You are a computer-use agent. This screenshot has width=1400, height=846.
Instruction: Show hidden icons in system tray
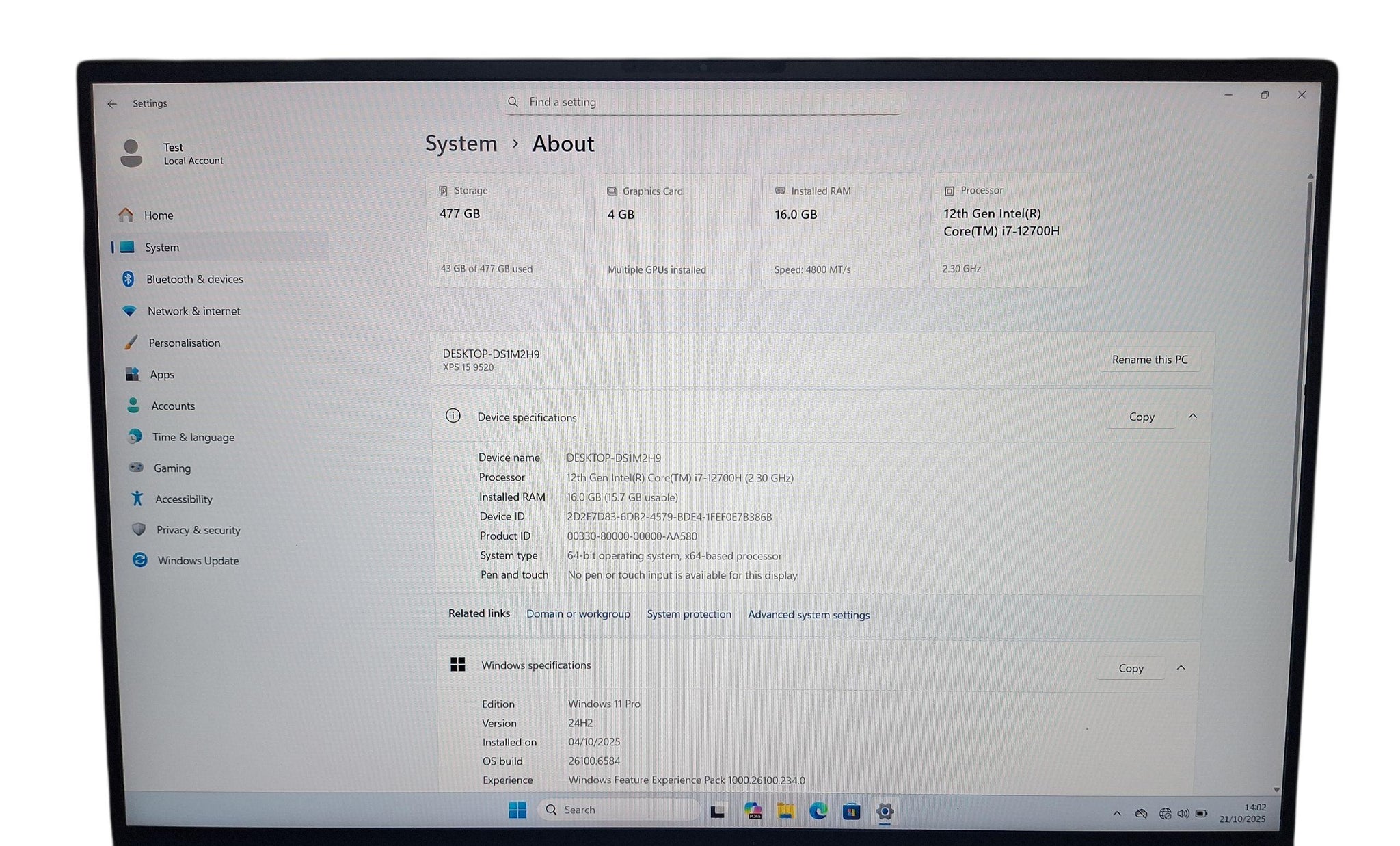pos(1117,813)
